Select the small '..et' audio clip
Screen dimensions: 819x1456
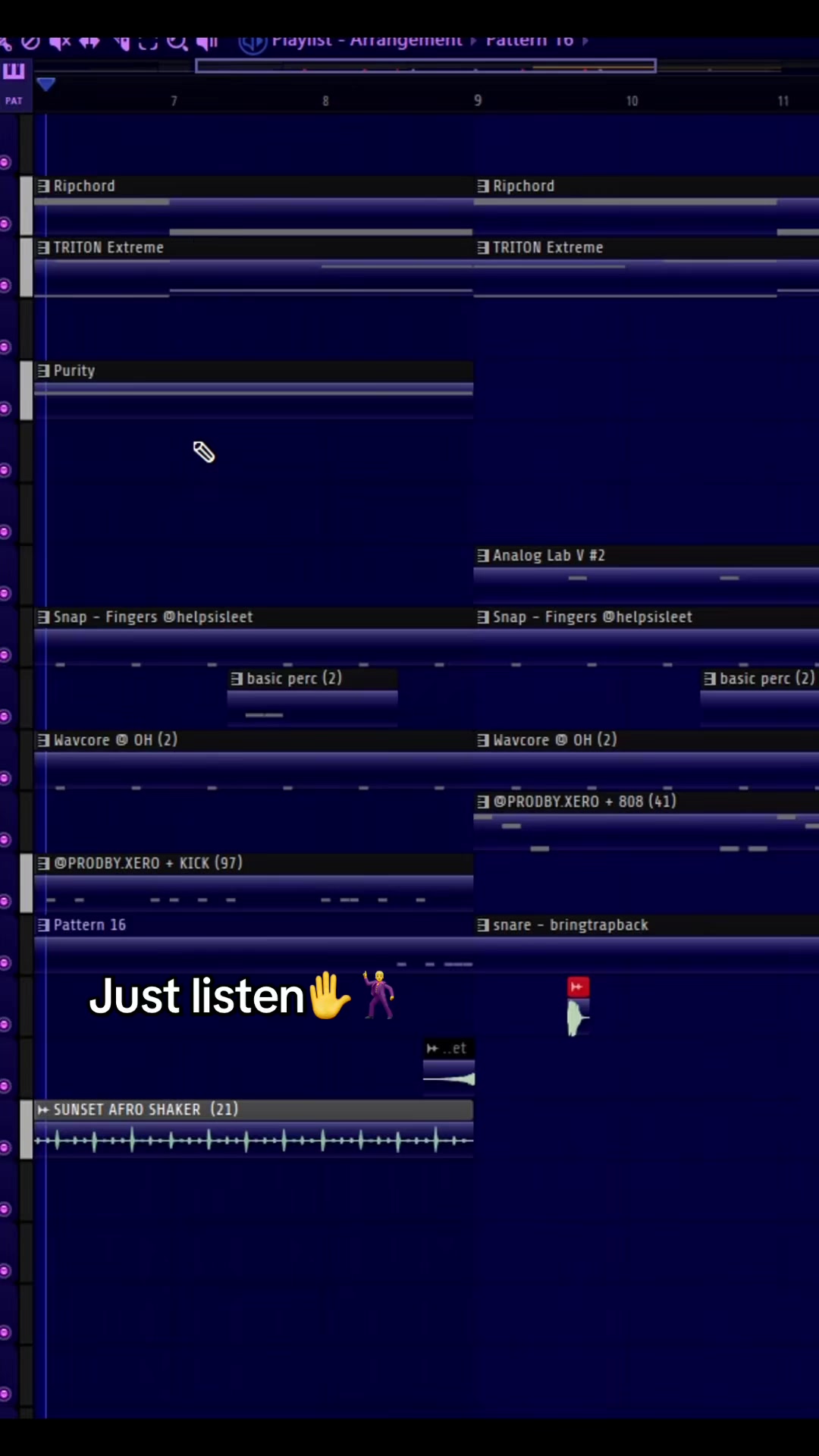pyautogui.click(x=448, y=1066)
